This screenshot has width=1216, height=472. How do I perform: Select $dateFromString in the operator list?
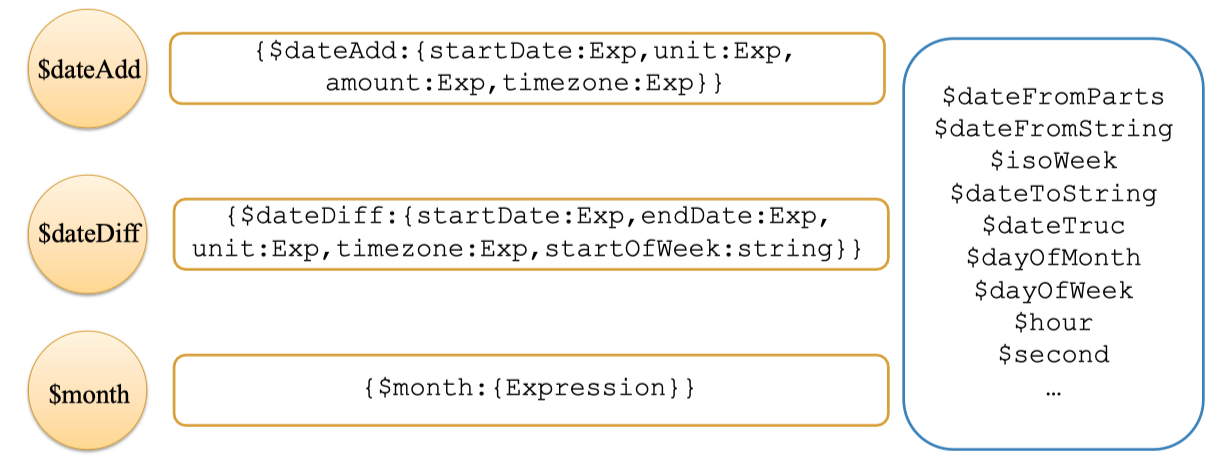(x=1053, y=129)
